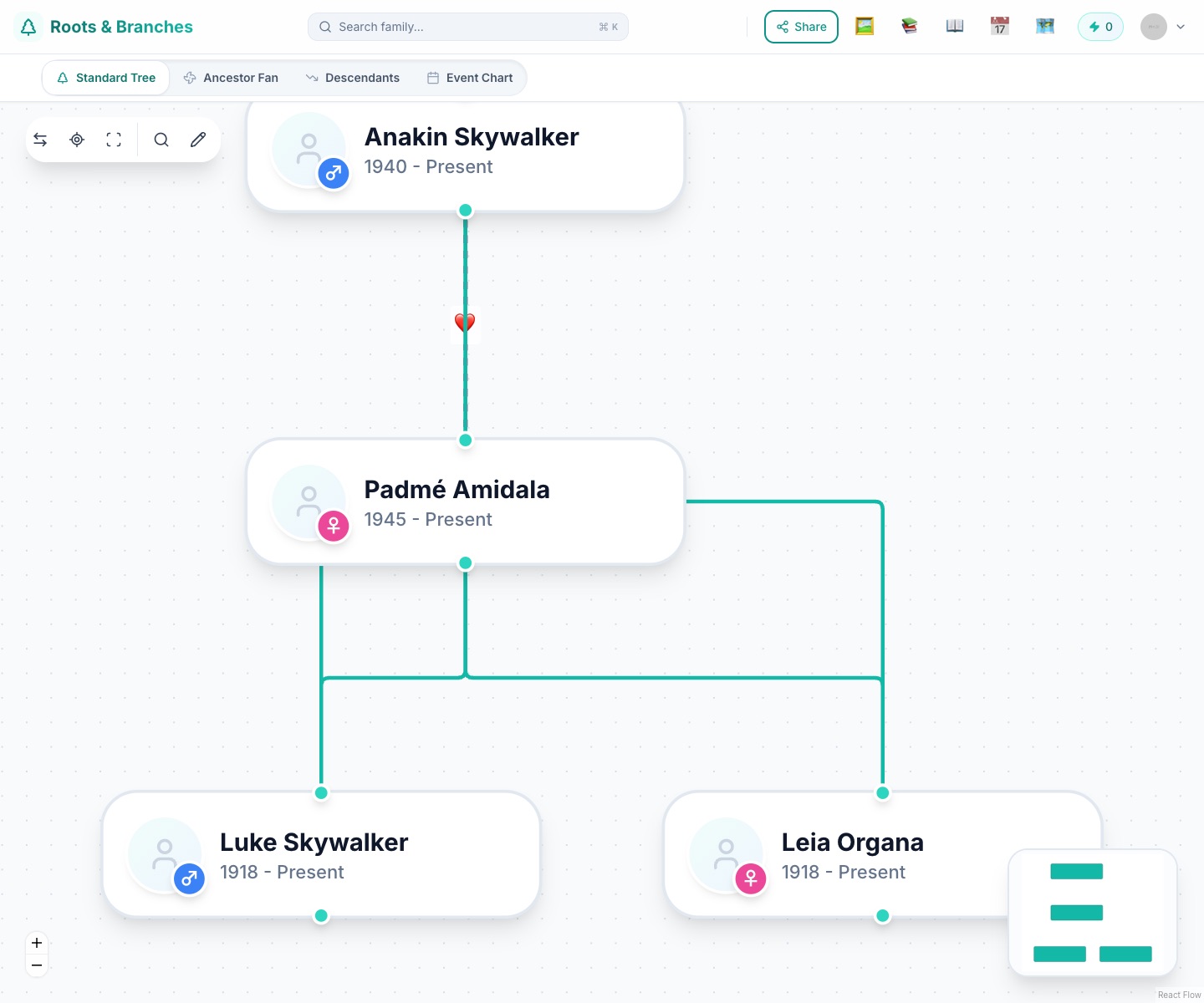Click the minimap thumbnail
This screenshot has width=1204, height=1003.
click(x=1094, y=913)
